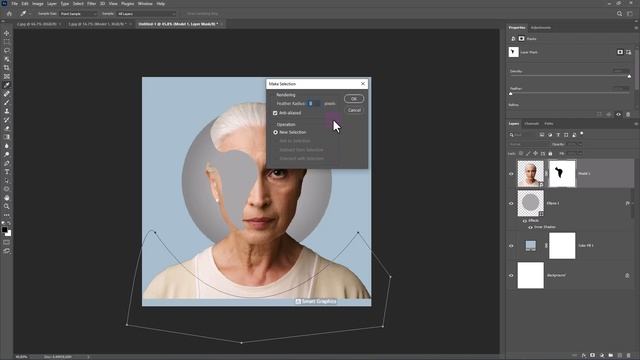Click the Feather Radius input field
640x360 pixels.
(x=314, y=104)
